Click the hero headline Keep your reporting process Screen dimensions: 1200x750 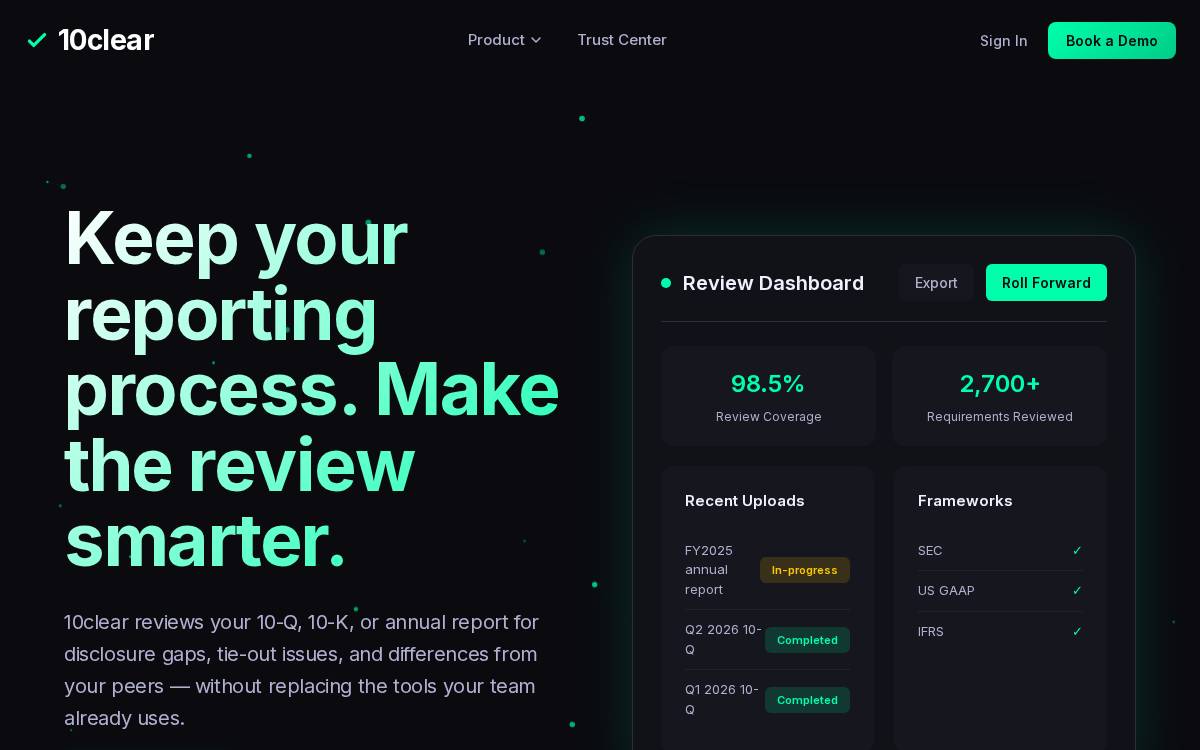(312, 390)
